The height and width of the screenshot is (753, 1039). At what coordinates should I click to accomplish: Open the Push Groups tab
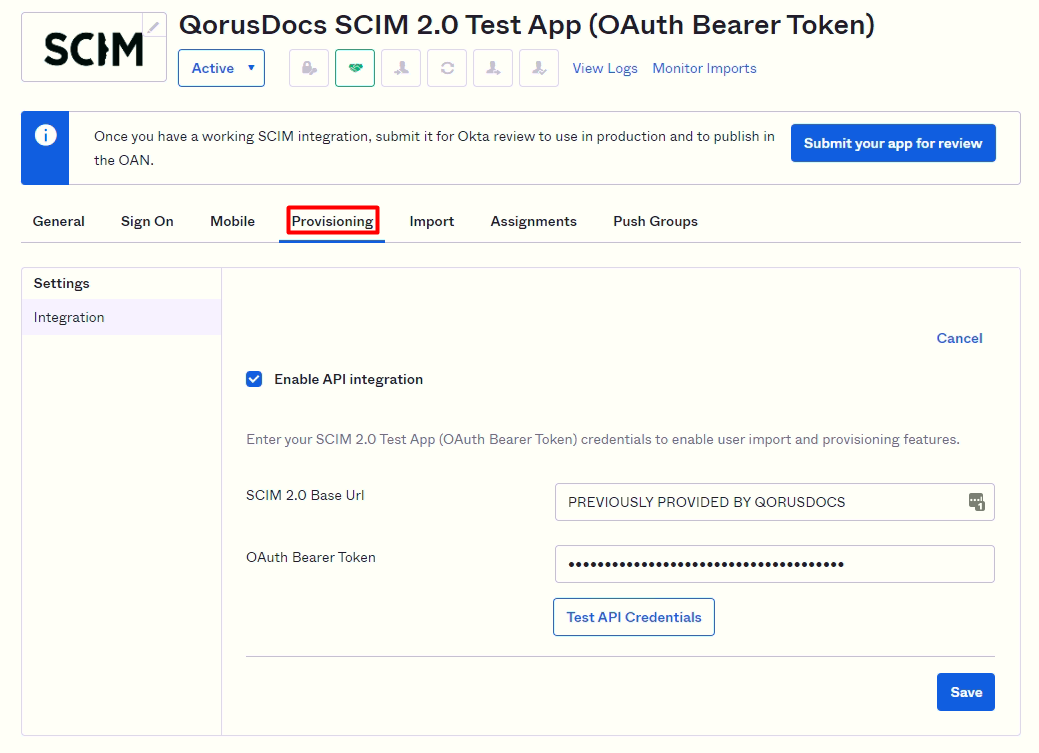[x=655, y=221]
